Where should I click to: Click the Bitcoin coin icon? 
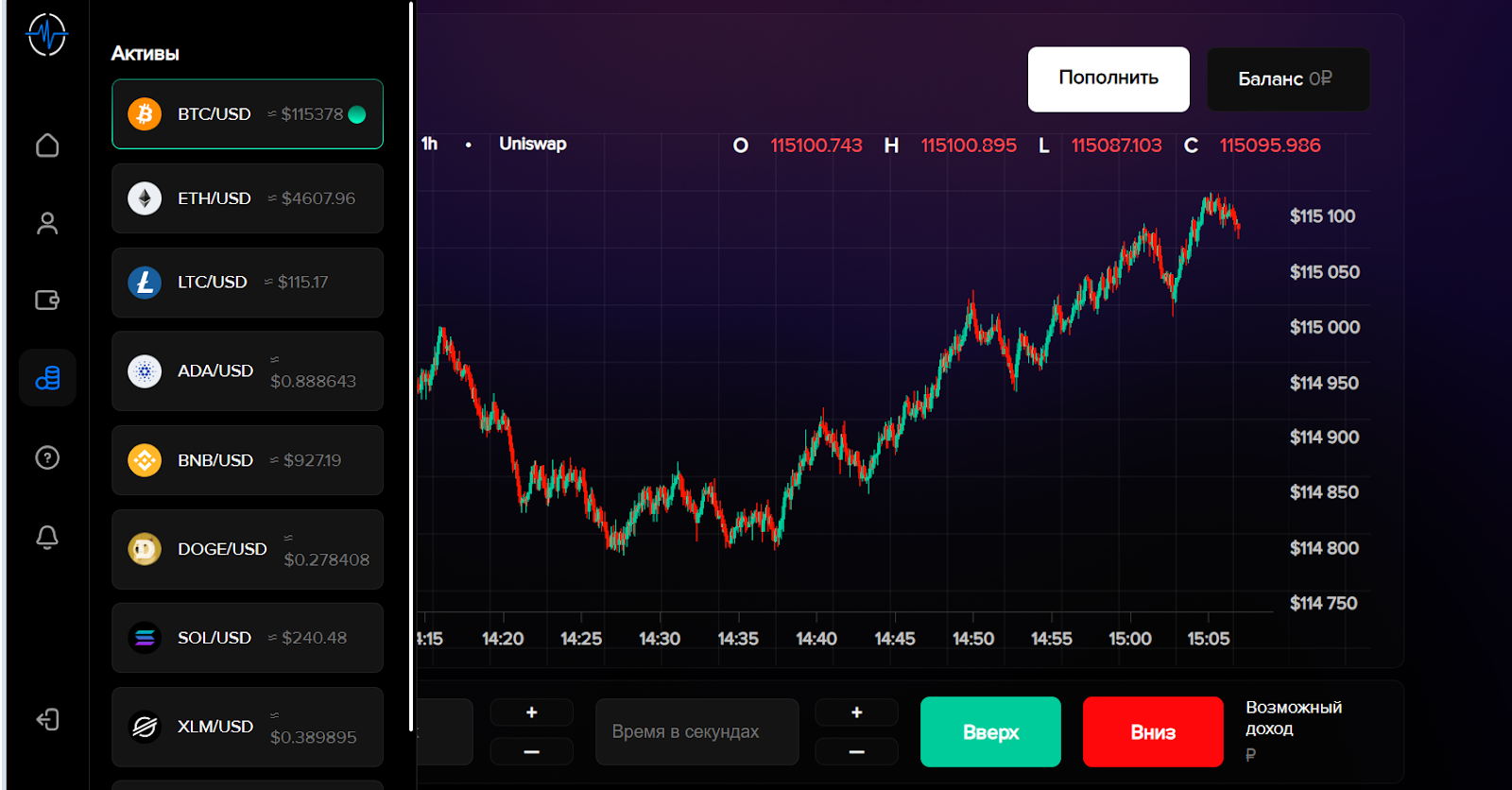tap(145, 114)
